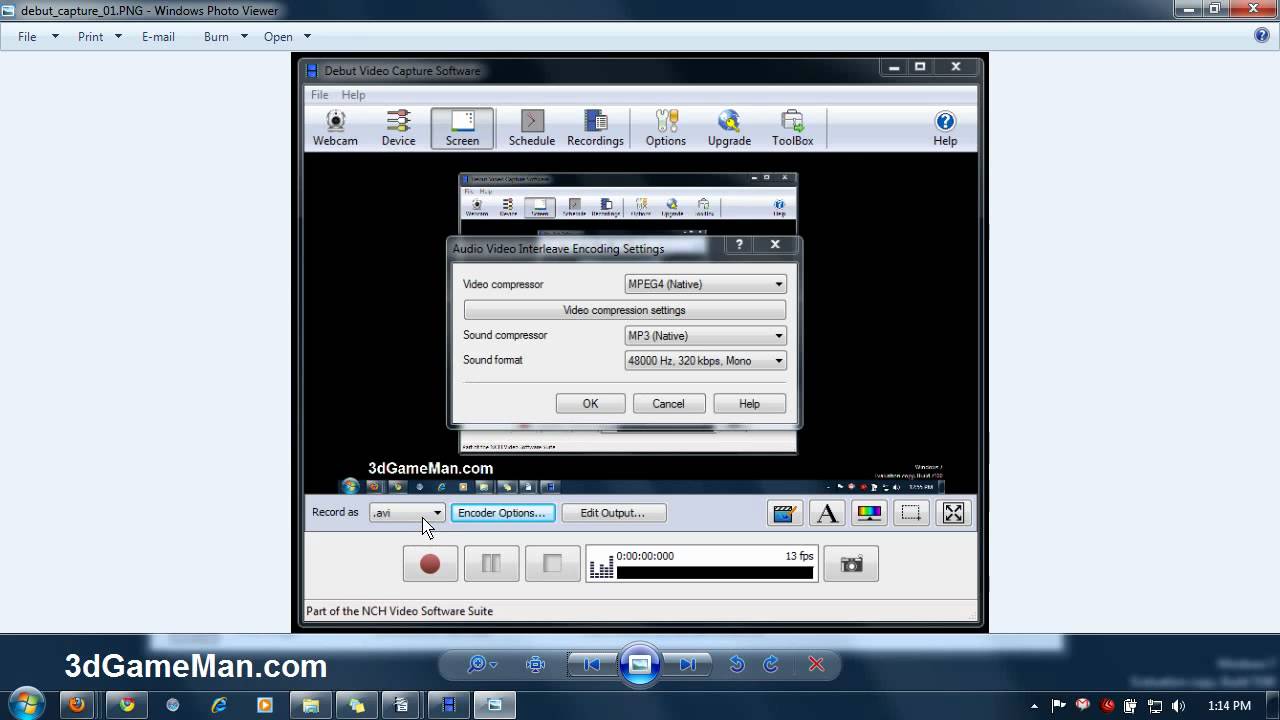
Task: Delete the photo with red X icon
Action: (816, 664)
